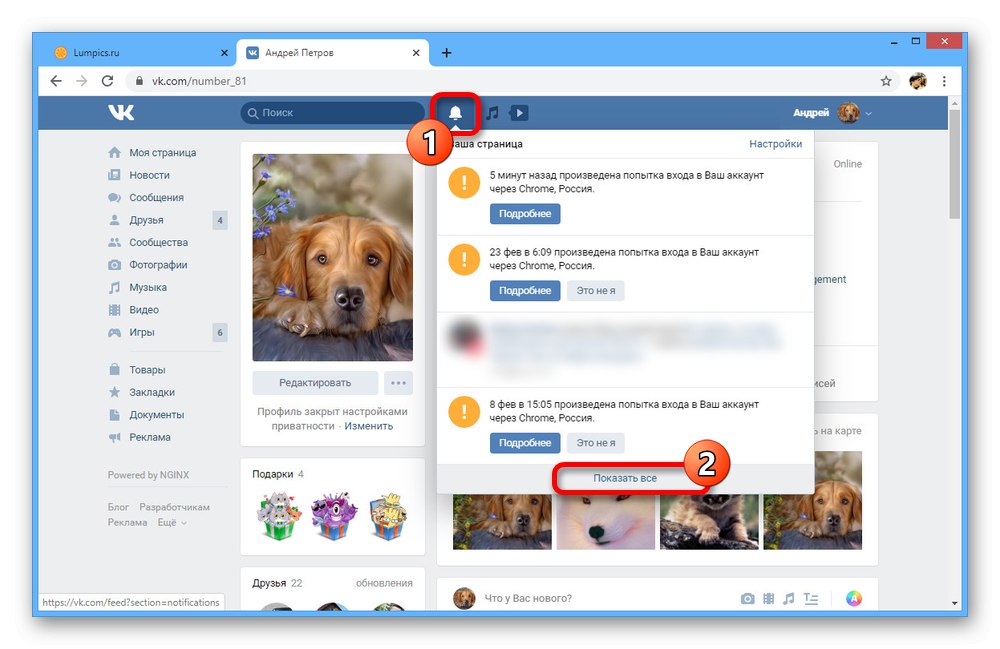Open Андрей profile dropdown in header
The image size is (1000, 649).
pos(832,113)
